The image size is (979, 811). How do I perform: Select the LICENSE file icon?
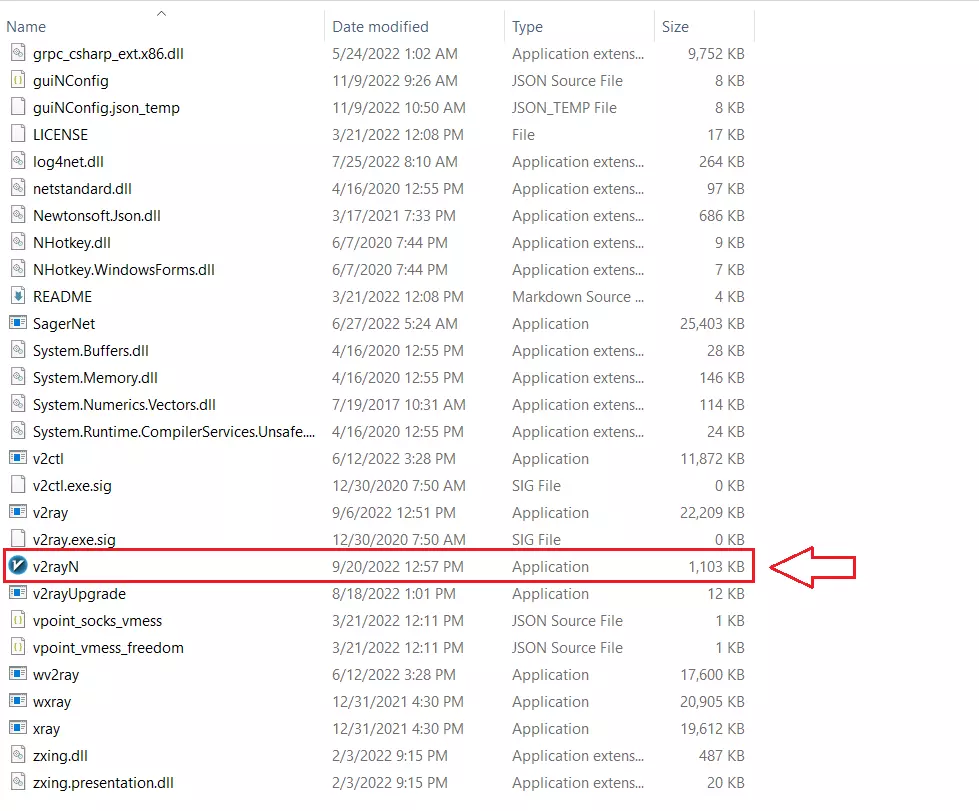point(17,134)
